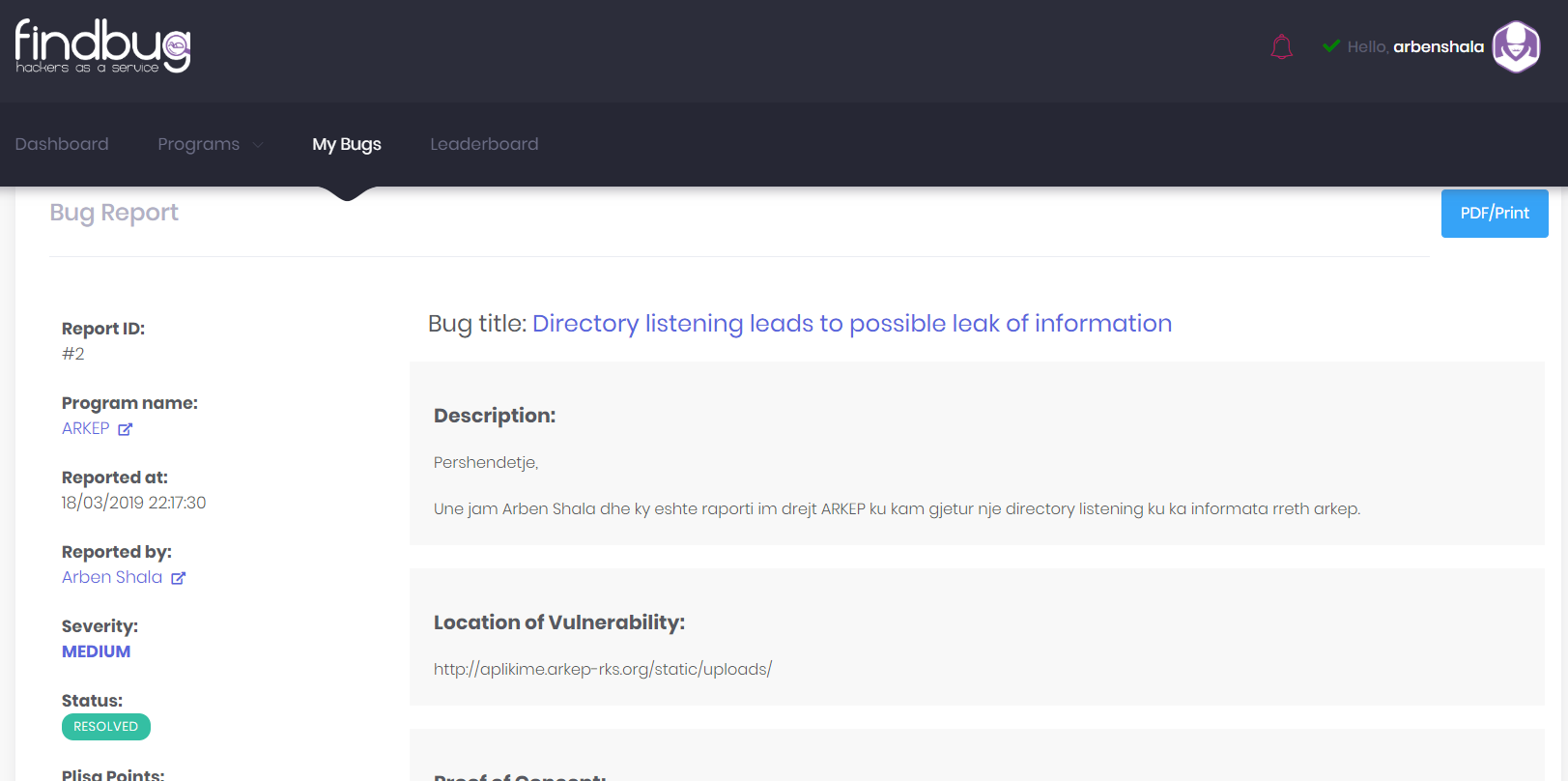1568x781 pixels.
Task: Open the notification bell icon
Action: (1281, 45)
